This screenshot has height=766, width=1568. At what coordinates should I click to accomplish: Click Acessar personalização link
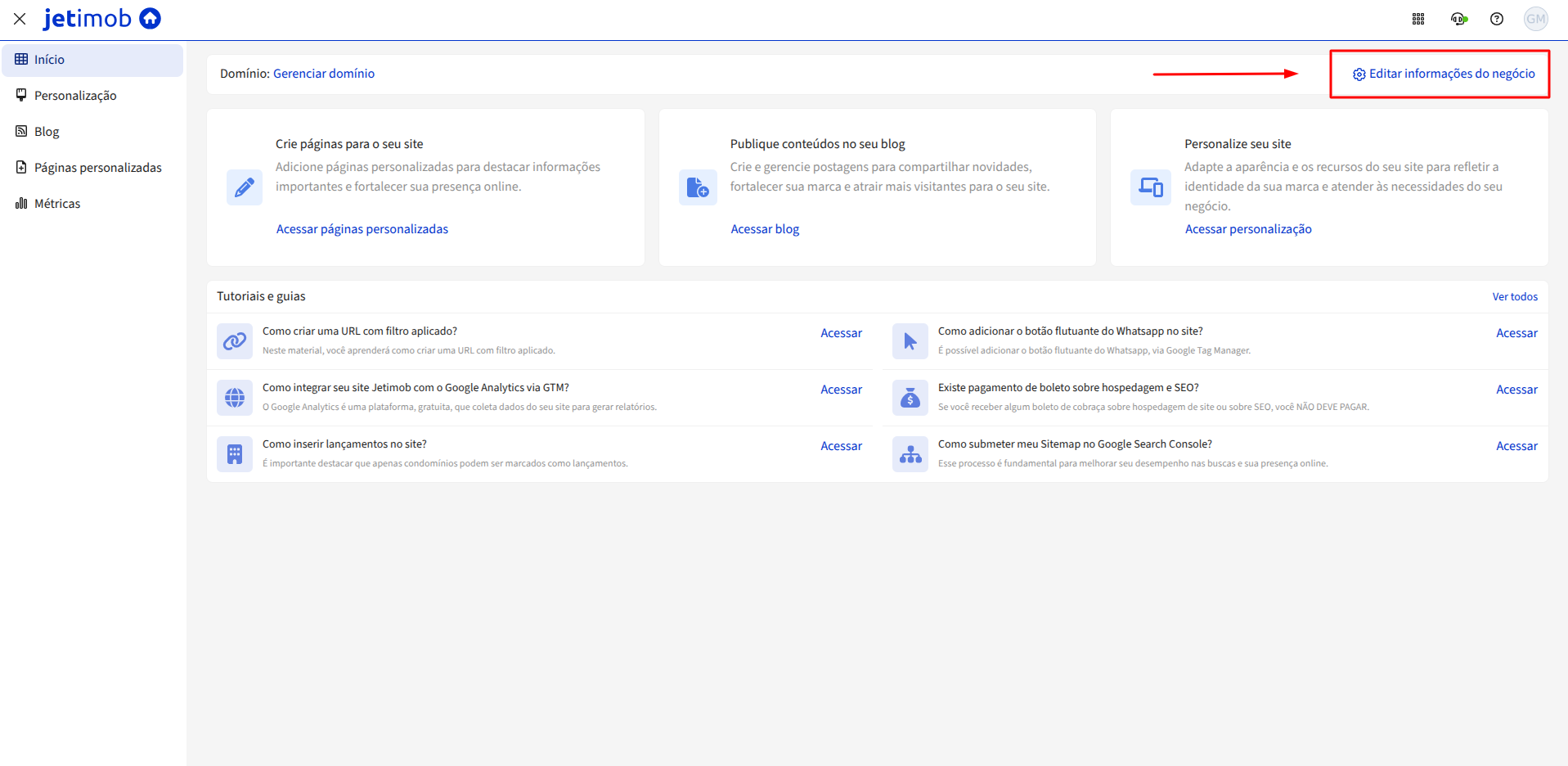pos(1248,229)
